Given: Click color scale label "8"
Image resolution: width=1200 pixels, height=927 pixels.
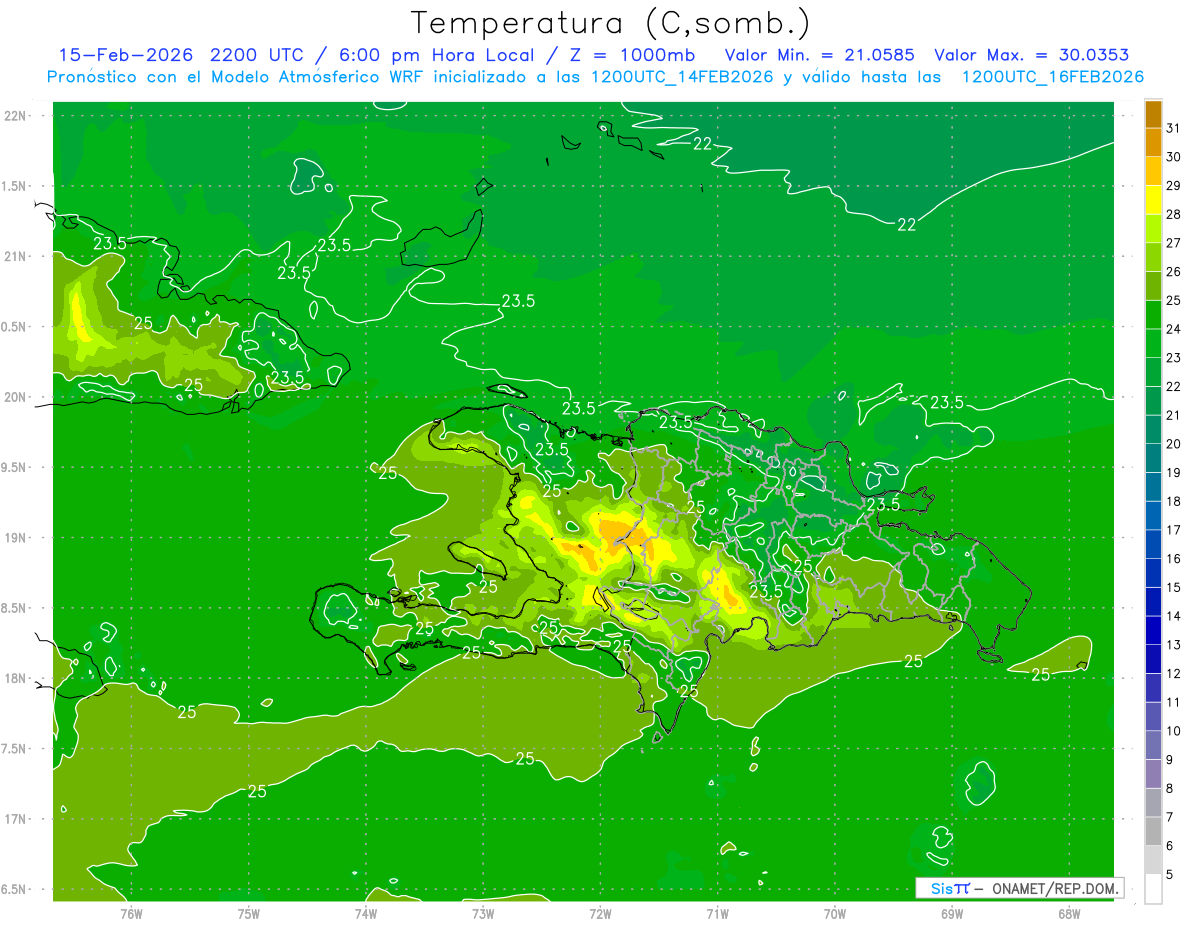Looking at the screenshot, I should click(x=1169, y=789).
